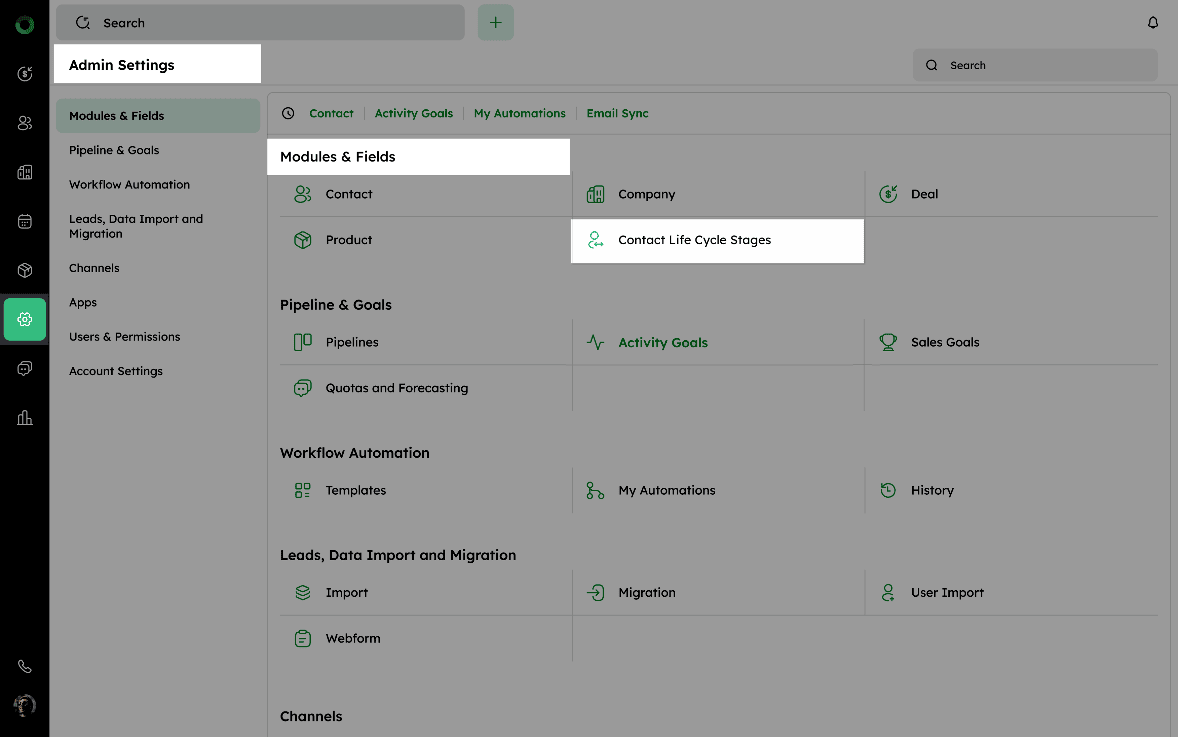
Task: Open Email Sync recent link
Action: (x=617, y=114)
